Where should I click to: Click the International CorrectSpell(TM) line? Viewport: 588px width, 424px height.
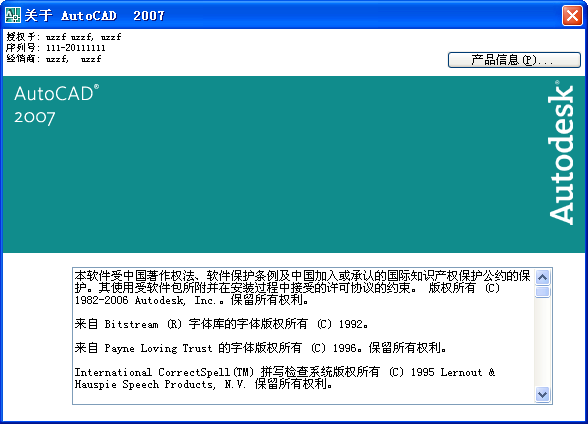point(285,372)
